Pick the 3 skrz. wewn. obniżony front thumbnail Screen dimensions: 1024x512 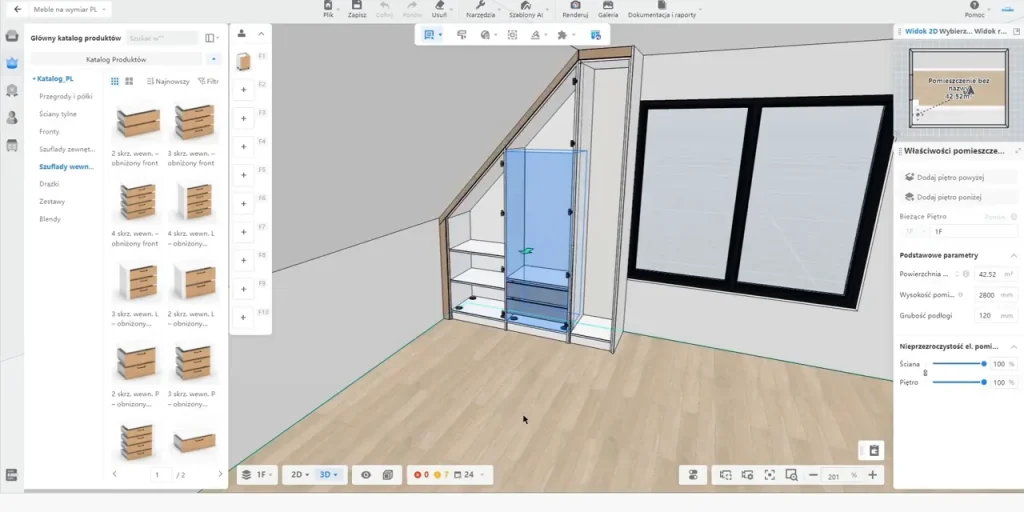[x=193, y=121]
